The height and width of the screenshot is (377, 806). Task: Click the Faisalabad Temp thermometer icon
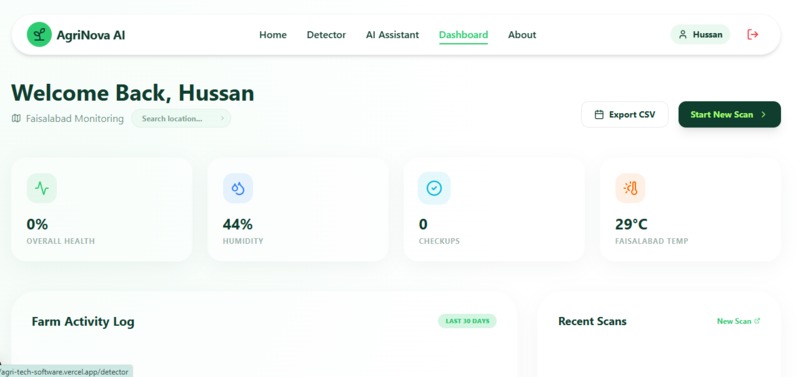(630, 188)
